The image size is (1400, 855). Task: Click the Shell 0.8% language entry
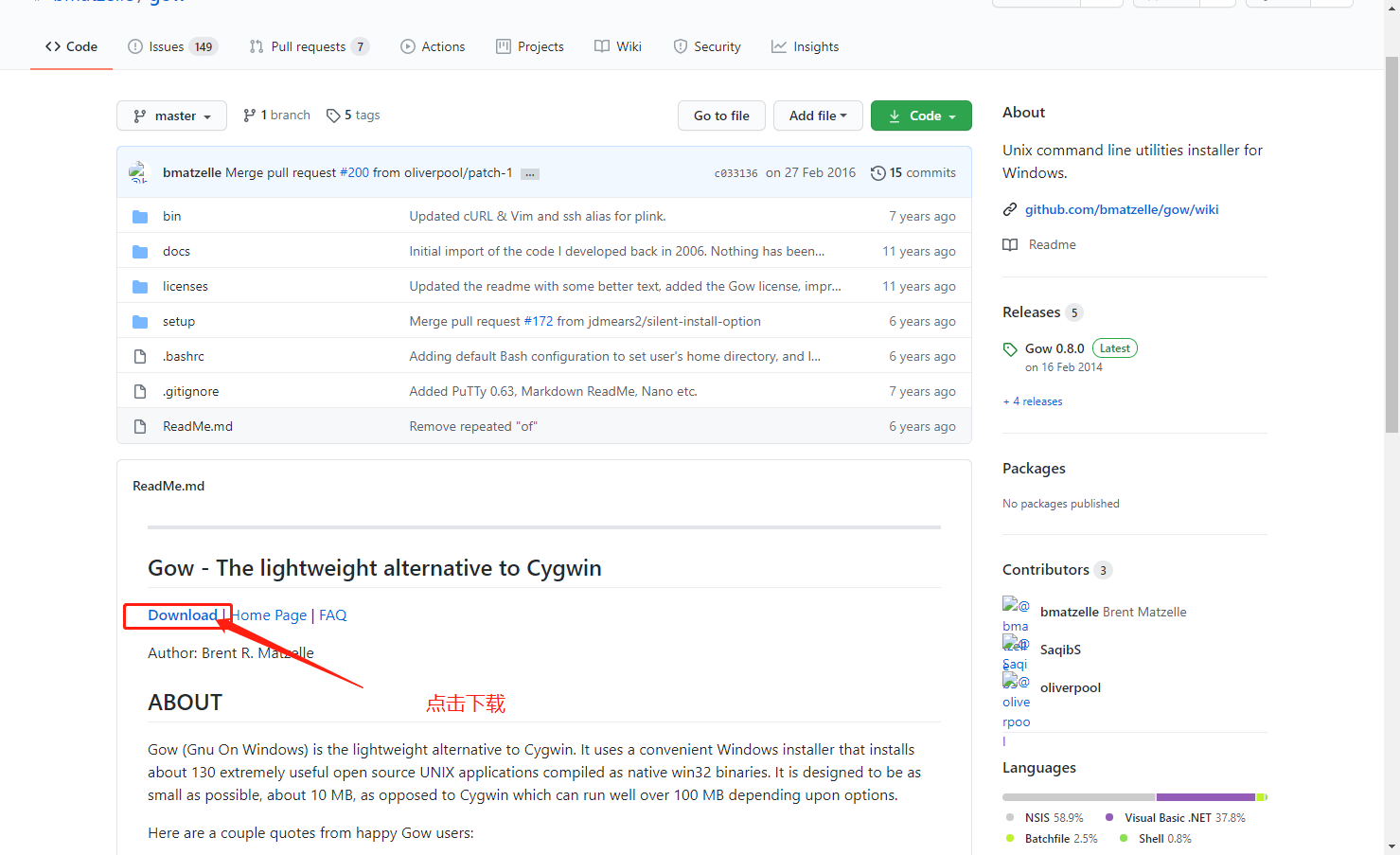(x=1155, y=839)
